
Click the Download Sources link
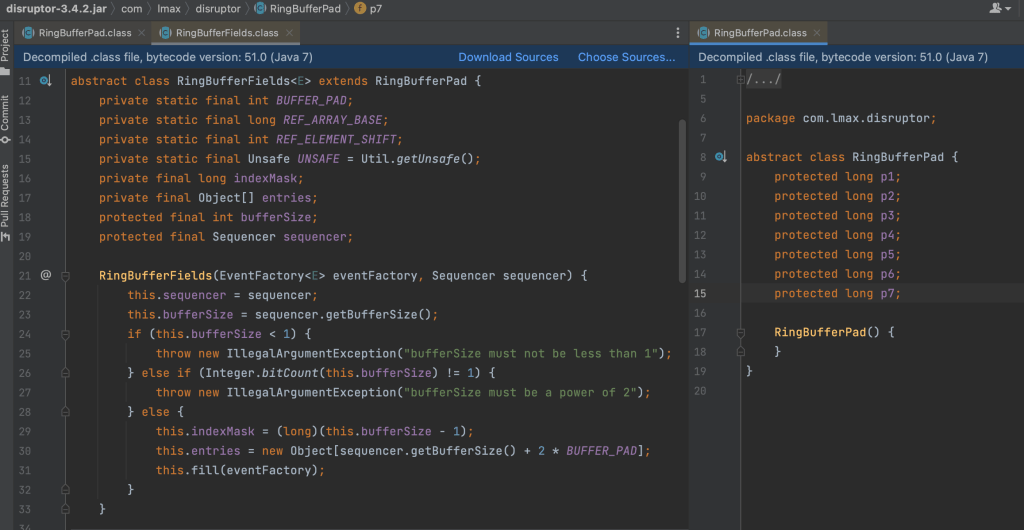508,57
